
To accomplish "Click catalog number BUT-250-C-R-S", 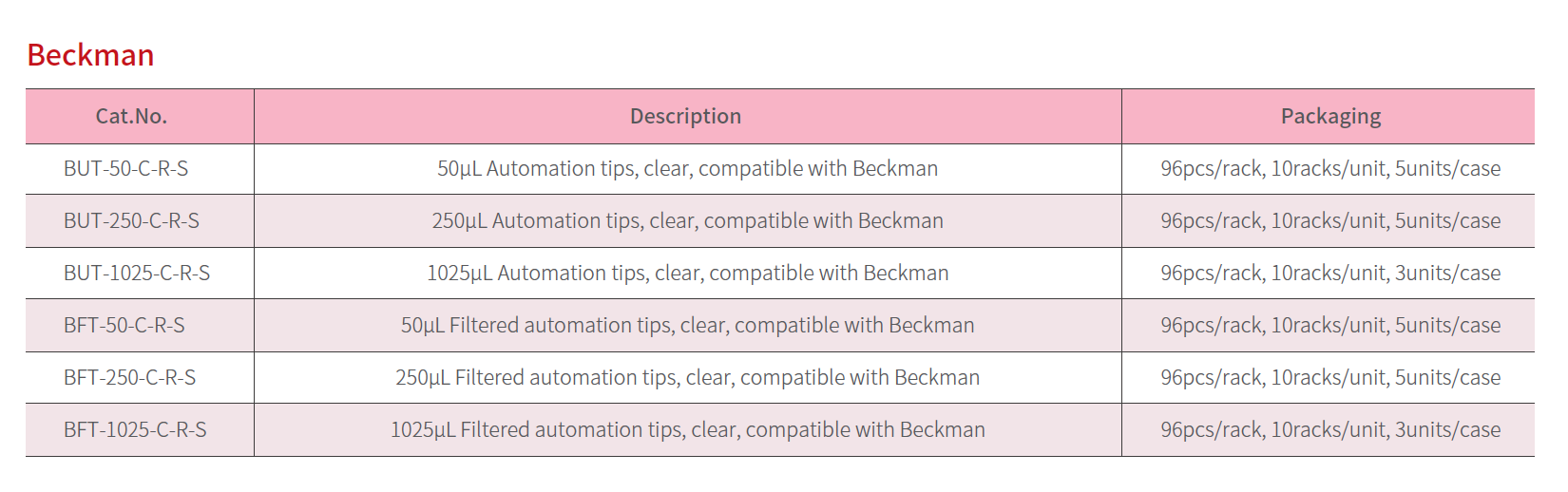I will pyautogui.click(x=131, y=220).
